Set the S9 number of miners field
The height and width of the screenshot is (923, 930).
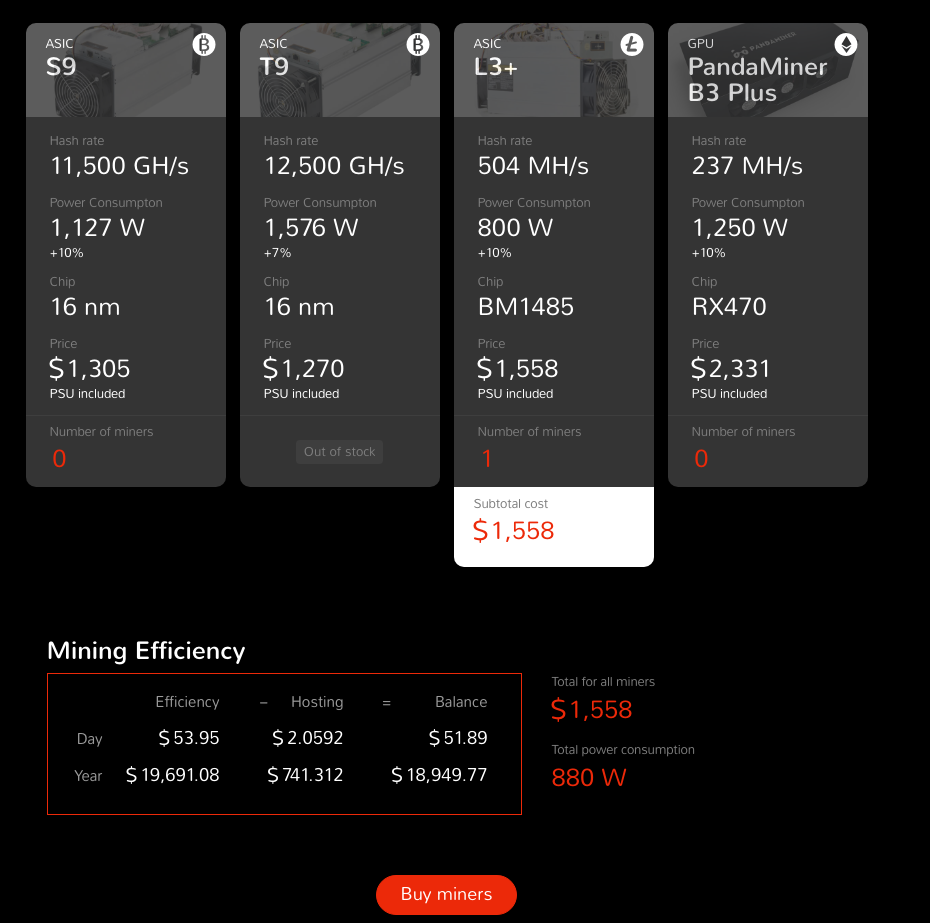coord(59,459)
